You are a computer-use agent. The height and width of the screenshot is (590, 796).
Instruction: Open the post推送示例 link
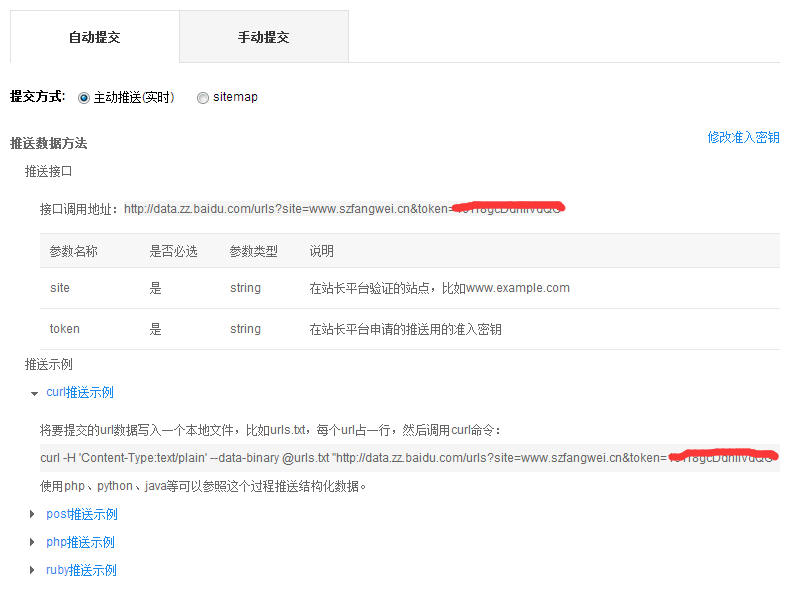click(82, 515)
